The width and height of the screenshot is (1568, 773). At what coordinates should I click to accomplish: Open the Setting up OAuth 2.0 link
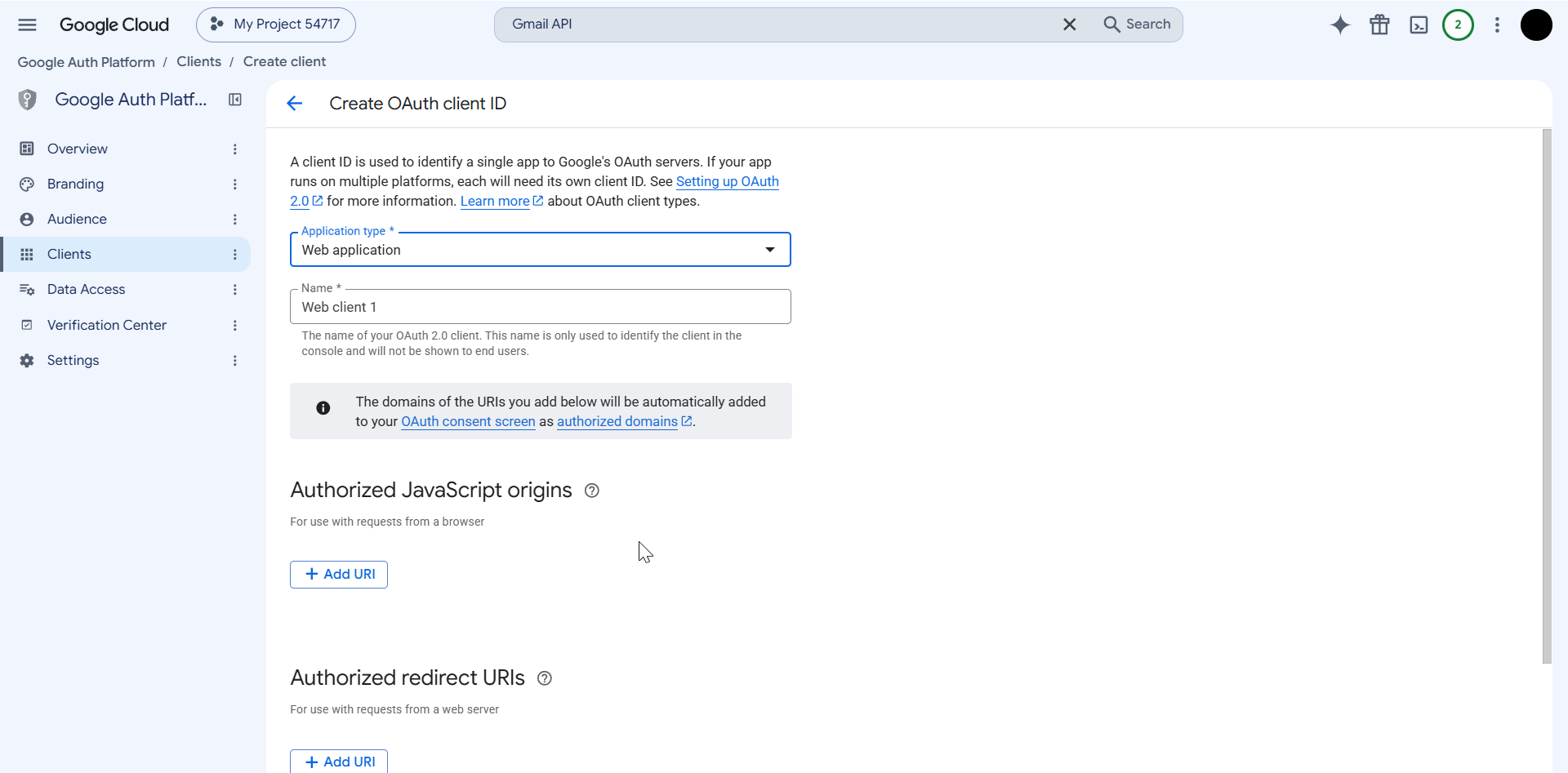pyautogui.click(x=727, y=181)
